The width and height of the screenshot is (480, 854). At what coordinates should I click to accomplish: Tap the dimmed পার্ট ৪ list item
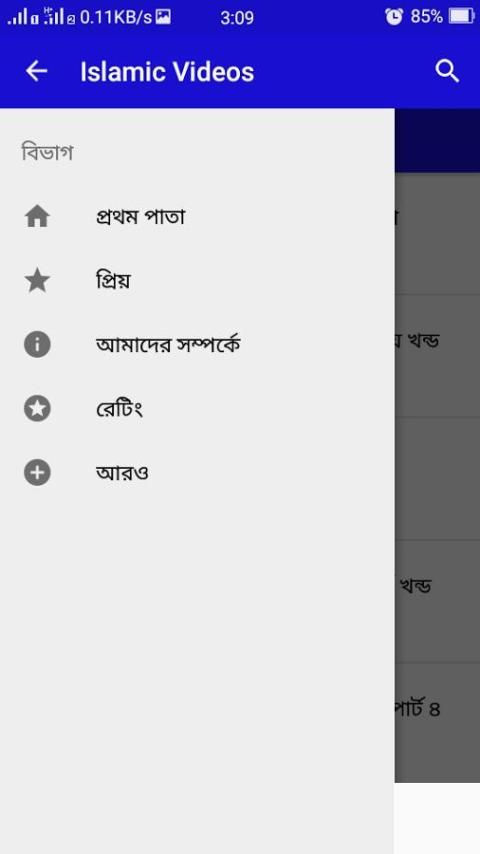pyautogui.click(x=437, y=722)
